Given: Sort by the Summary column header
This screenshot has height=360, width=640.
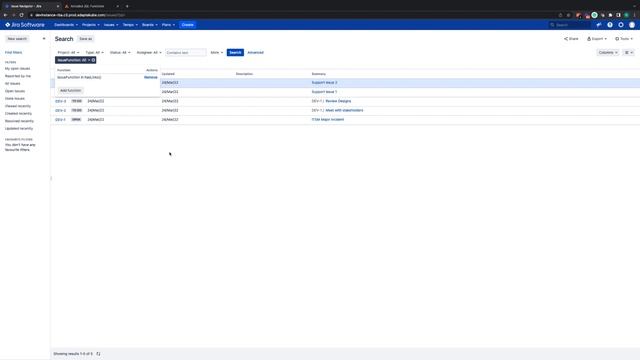Looking at the screenshot, I should pyautogui.click(x=319, y=74).
